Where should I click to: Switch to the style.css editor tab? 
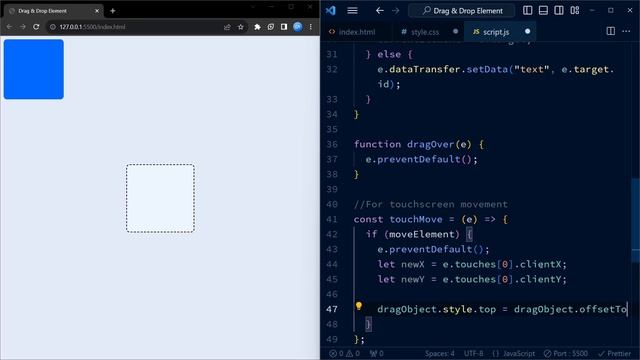point(425,31)
